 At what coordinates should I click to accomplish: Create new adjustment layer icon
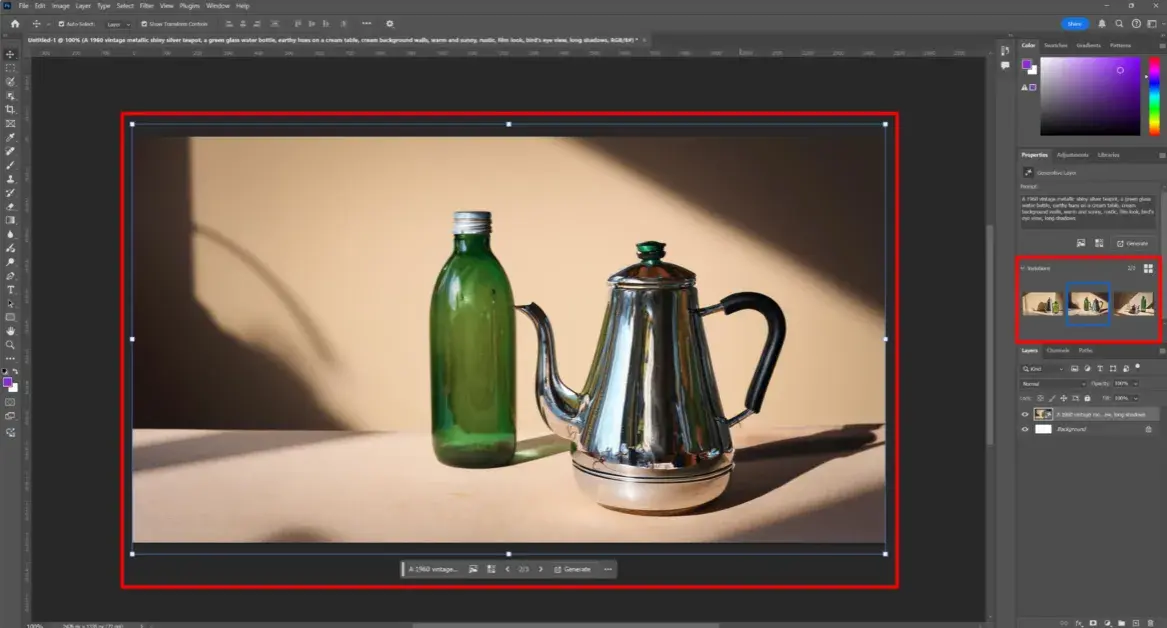click(x=1107, y=623)
